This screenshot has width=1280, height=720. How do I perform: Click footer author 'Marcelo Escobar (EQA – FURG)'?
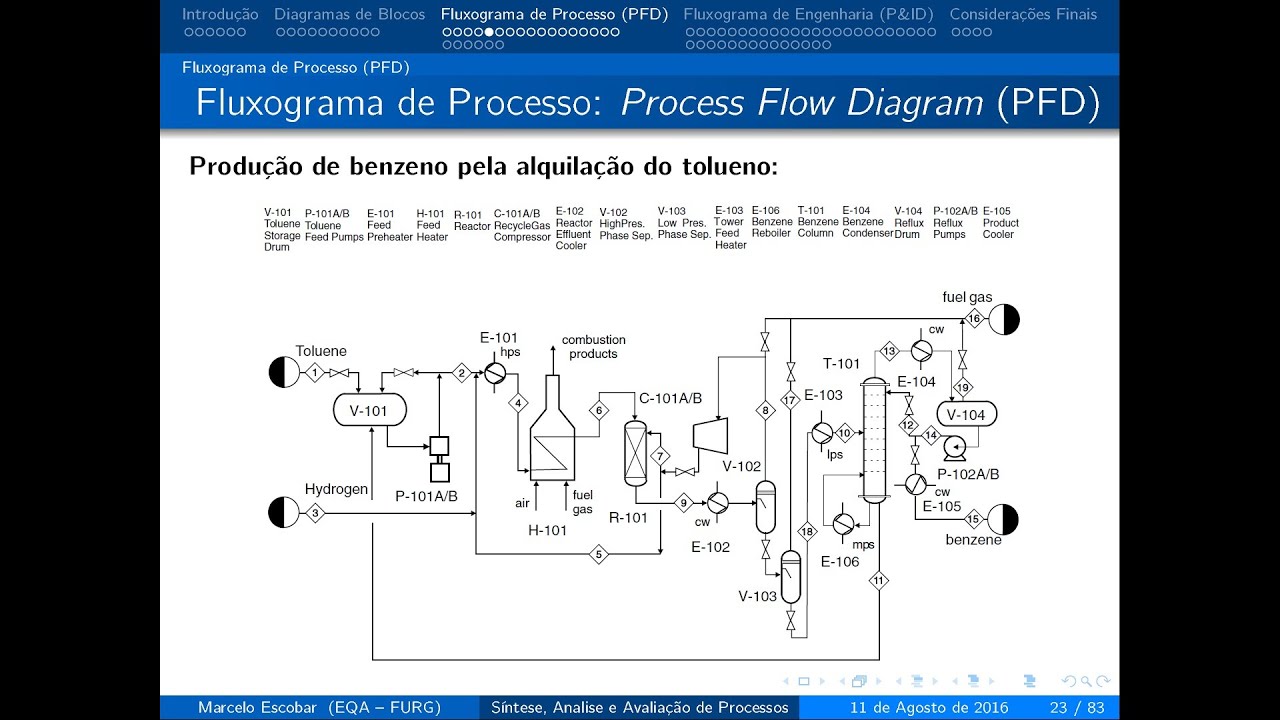point(319,707)
